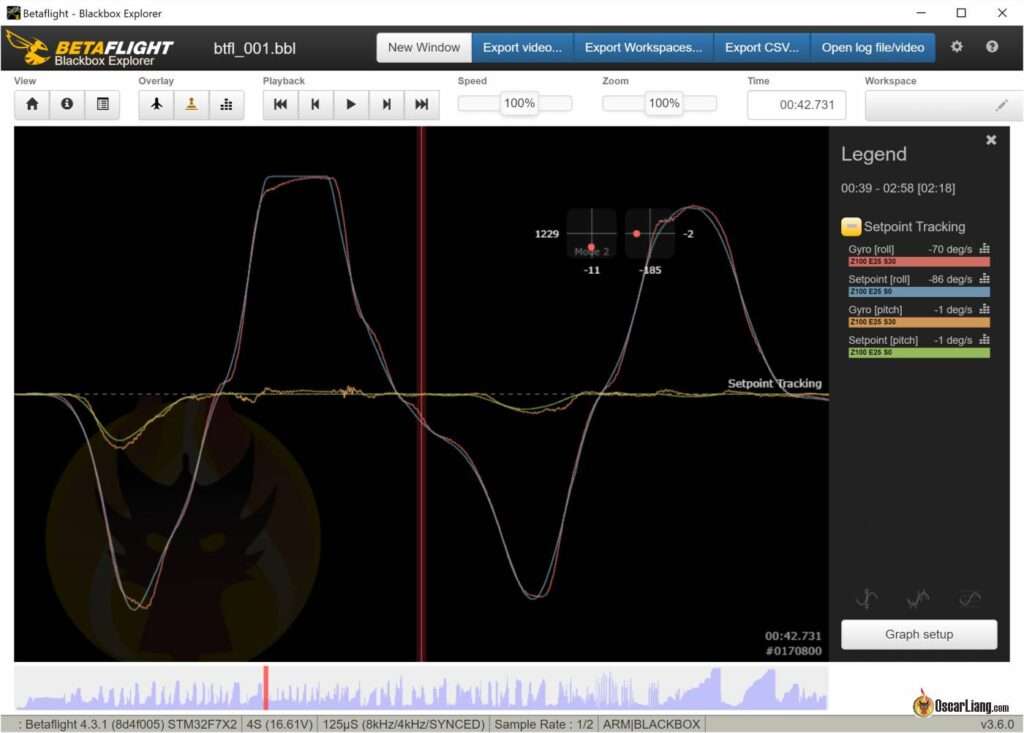Open analyser icon for Setpoint [roll]
The image size is (1024, 733).
coord(984,278)
